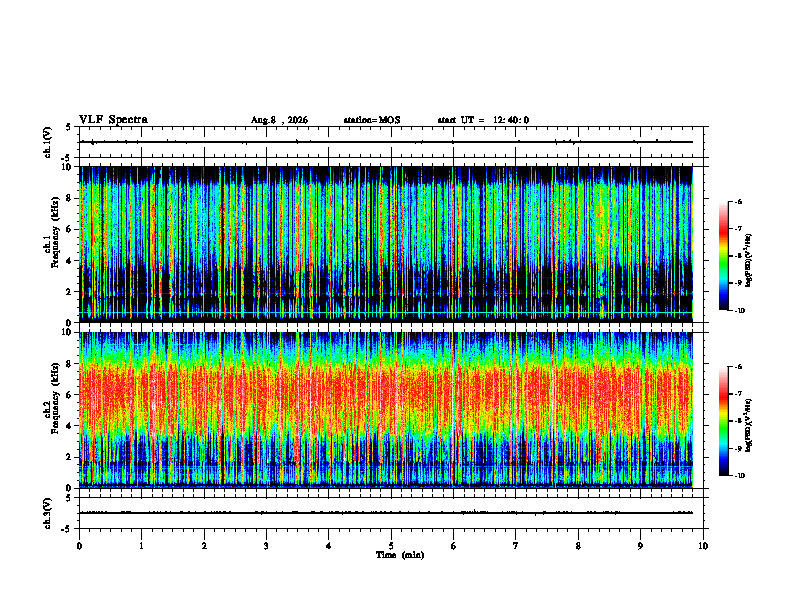This screenshot has width=792, height=612.
Task: Click the "-9" label on ch.2 color bar
Action: [738, 448]
